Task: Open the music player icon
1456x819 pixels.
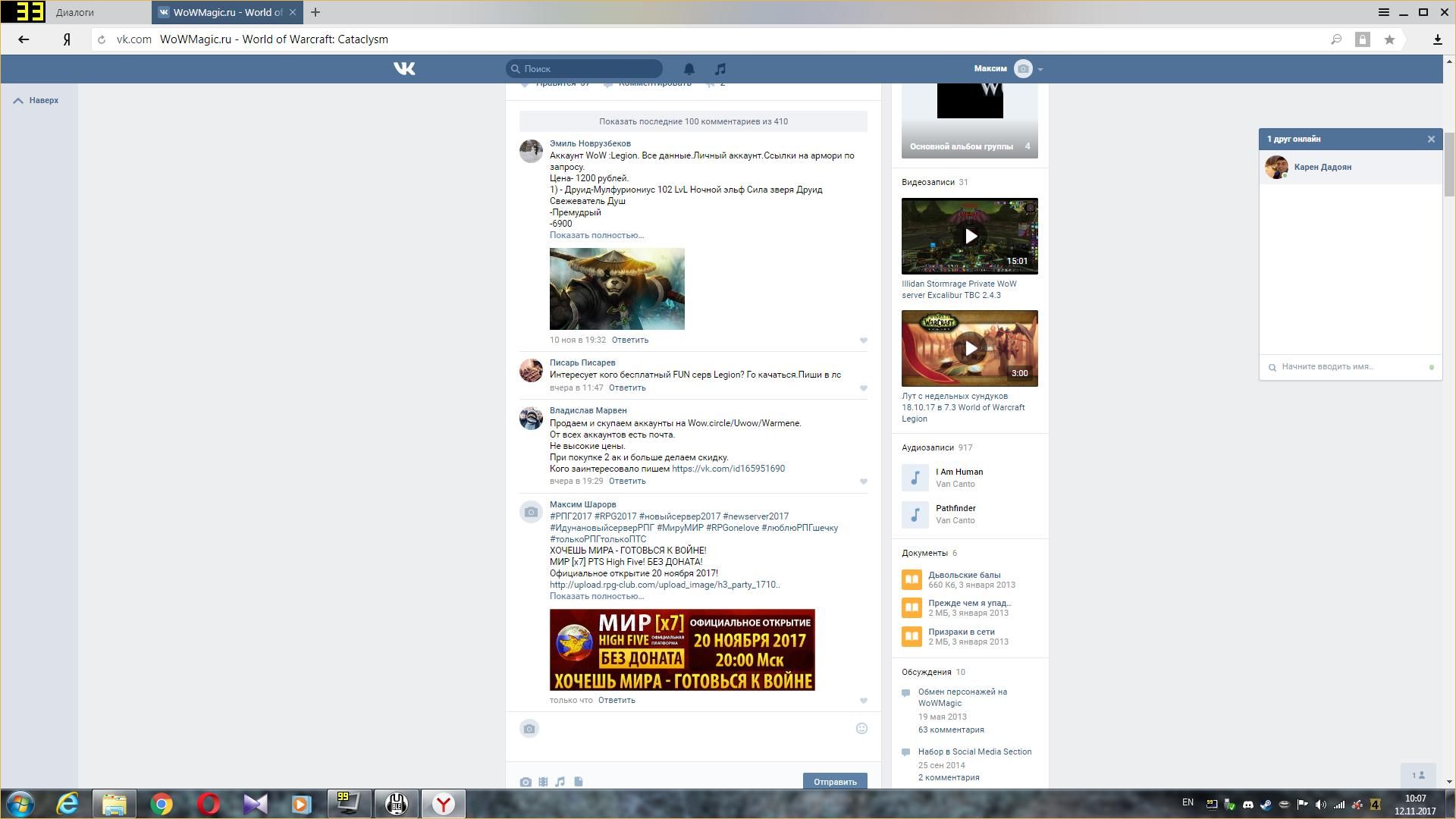Action: click(x=720, y=69)
